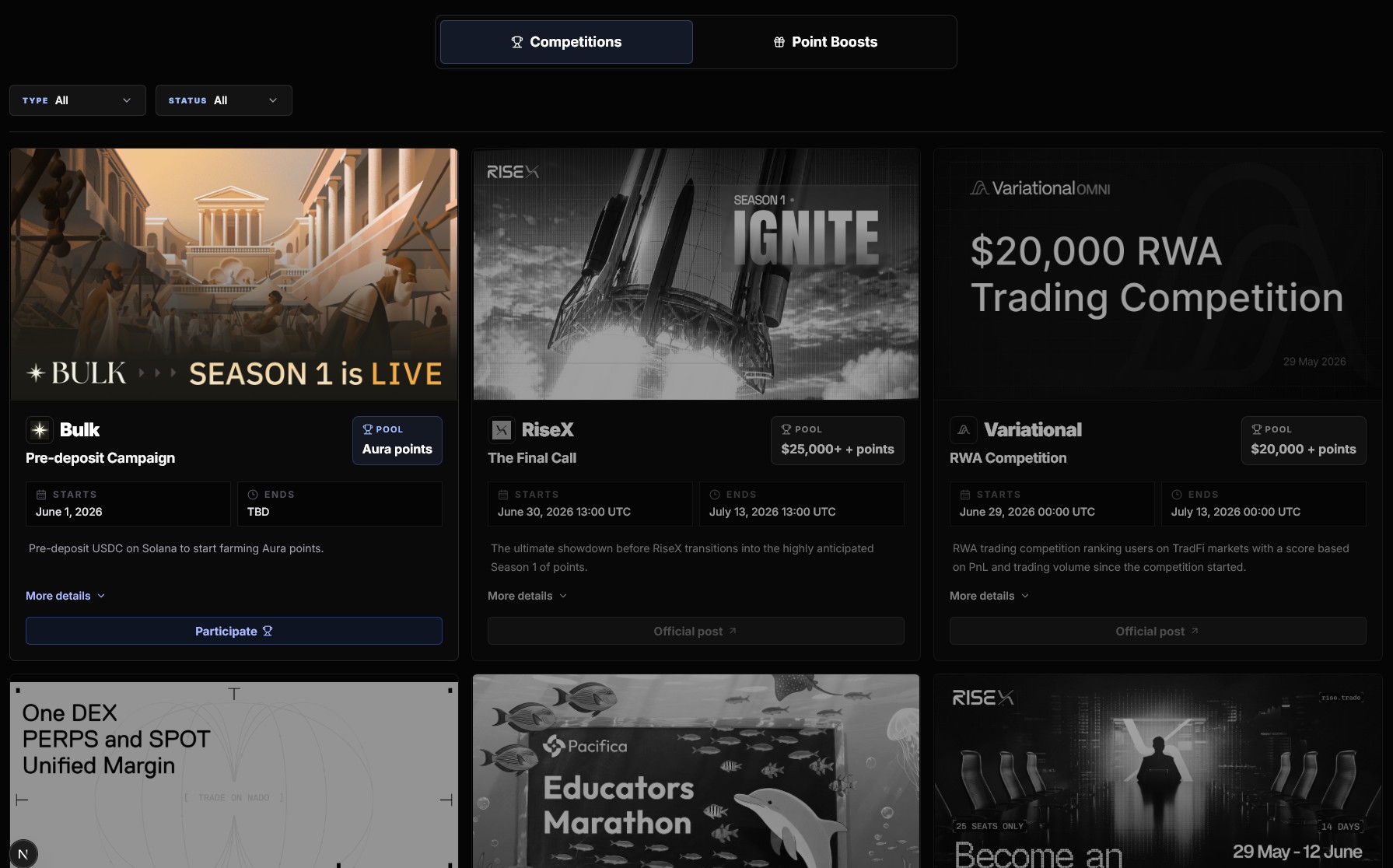Open the Point Boosts tab
This screenshot has height=868, width=1393.
824,42
